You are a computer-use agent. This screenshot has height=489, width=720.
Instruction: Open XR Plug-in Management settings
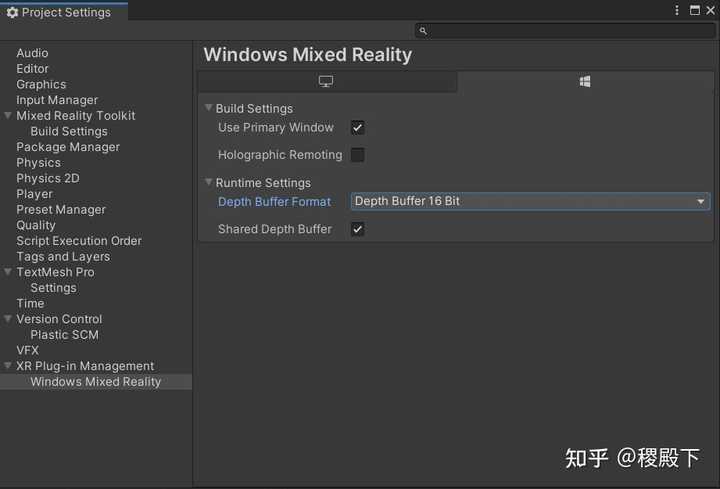pos(85,366)
